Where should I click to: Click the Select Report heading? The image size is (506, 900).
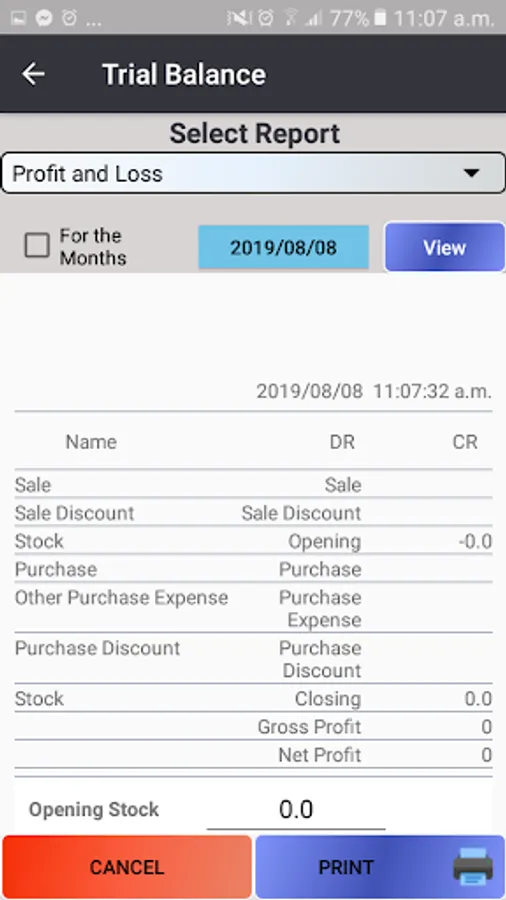[x=254, y=133]
